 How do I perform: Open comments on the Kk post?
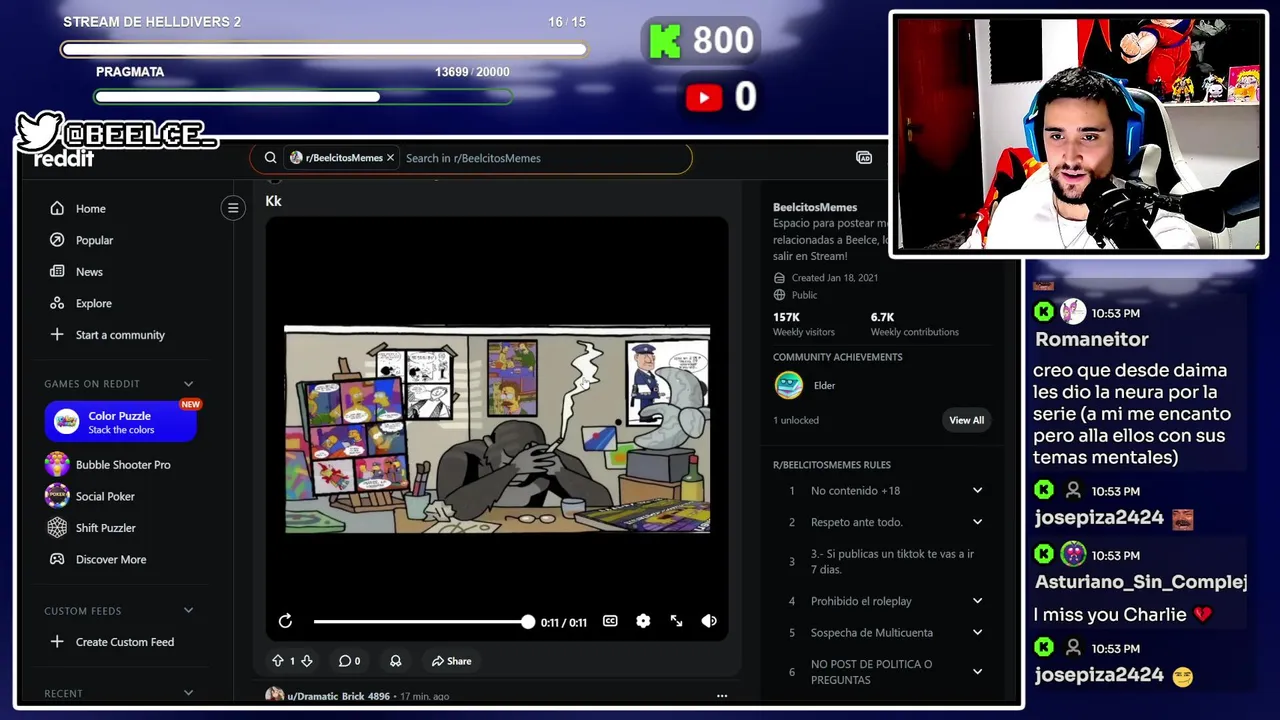(x=349, y=661)
